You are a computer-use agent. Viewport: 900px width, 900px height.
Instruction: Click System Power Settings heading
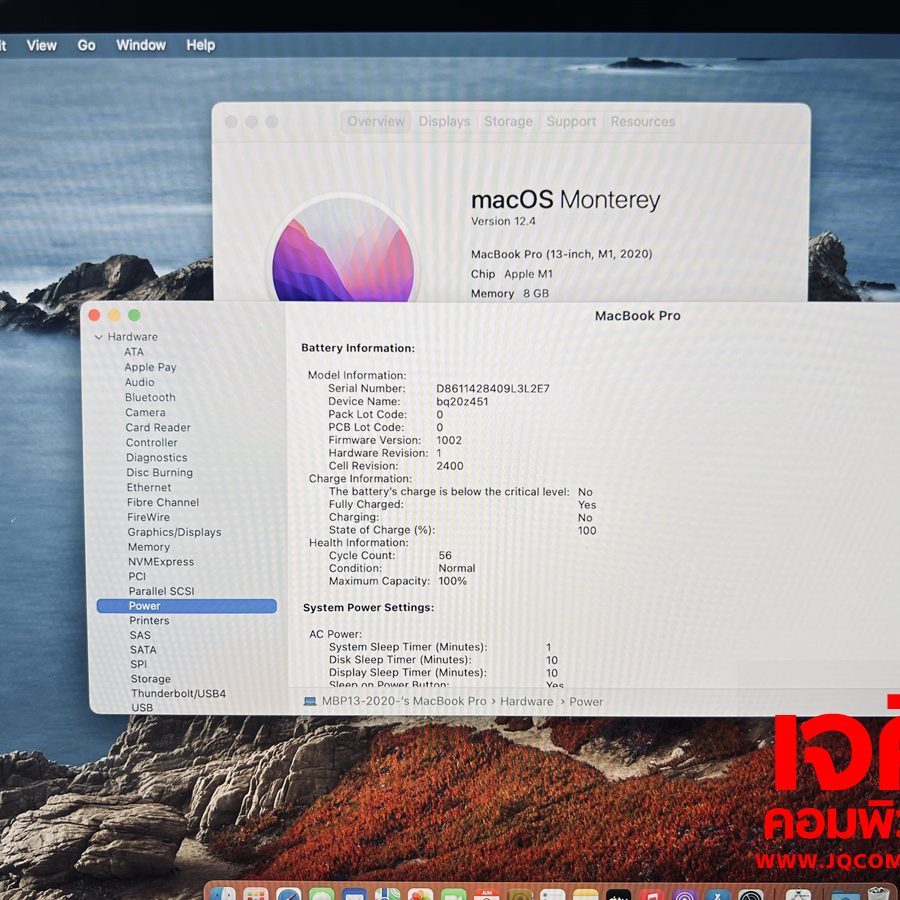tap(368, 607)
